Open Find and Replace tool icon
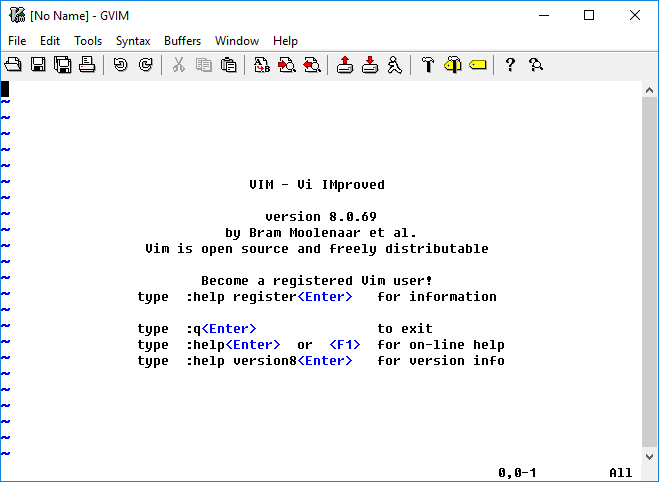Image resolution: width=659 pixels, height=482 pixels. (x=262, y=65)
